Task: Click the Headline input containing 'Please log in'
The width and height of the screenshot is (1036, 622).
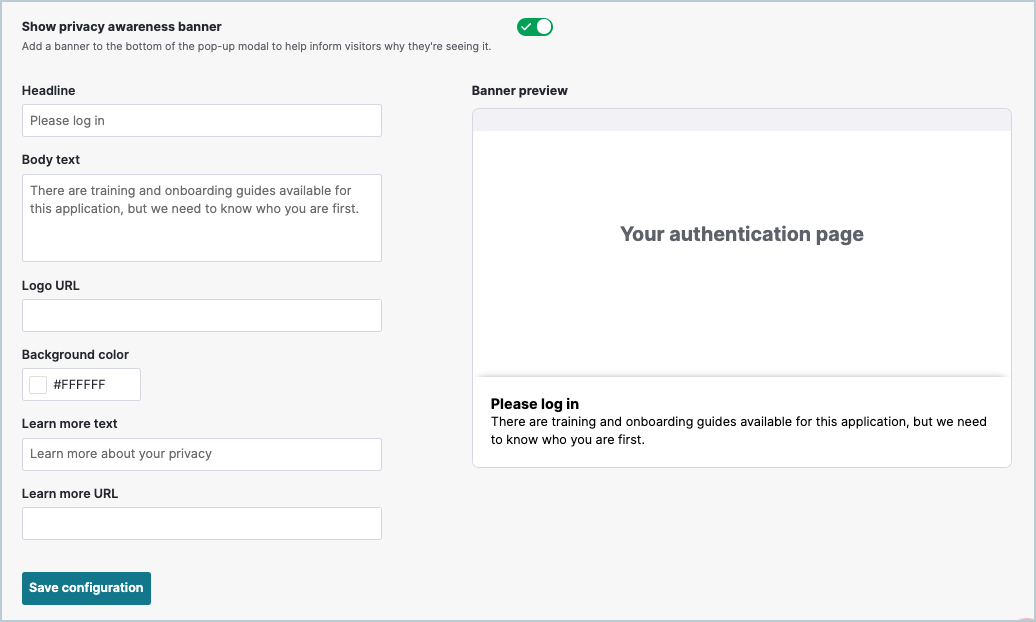Action: [x=201, y=120]
